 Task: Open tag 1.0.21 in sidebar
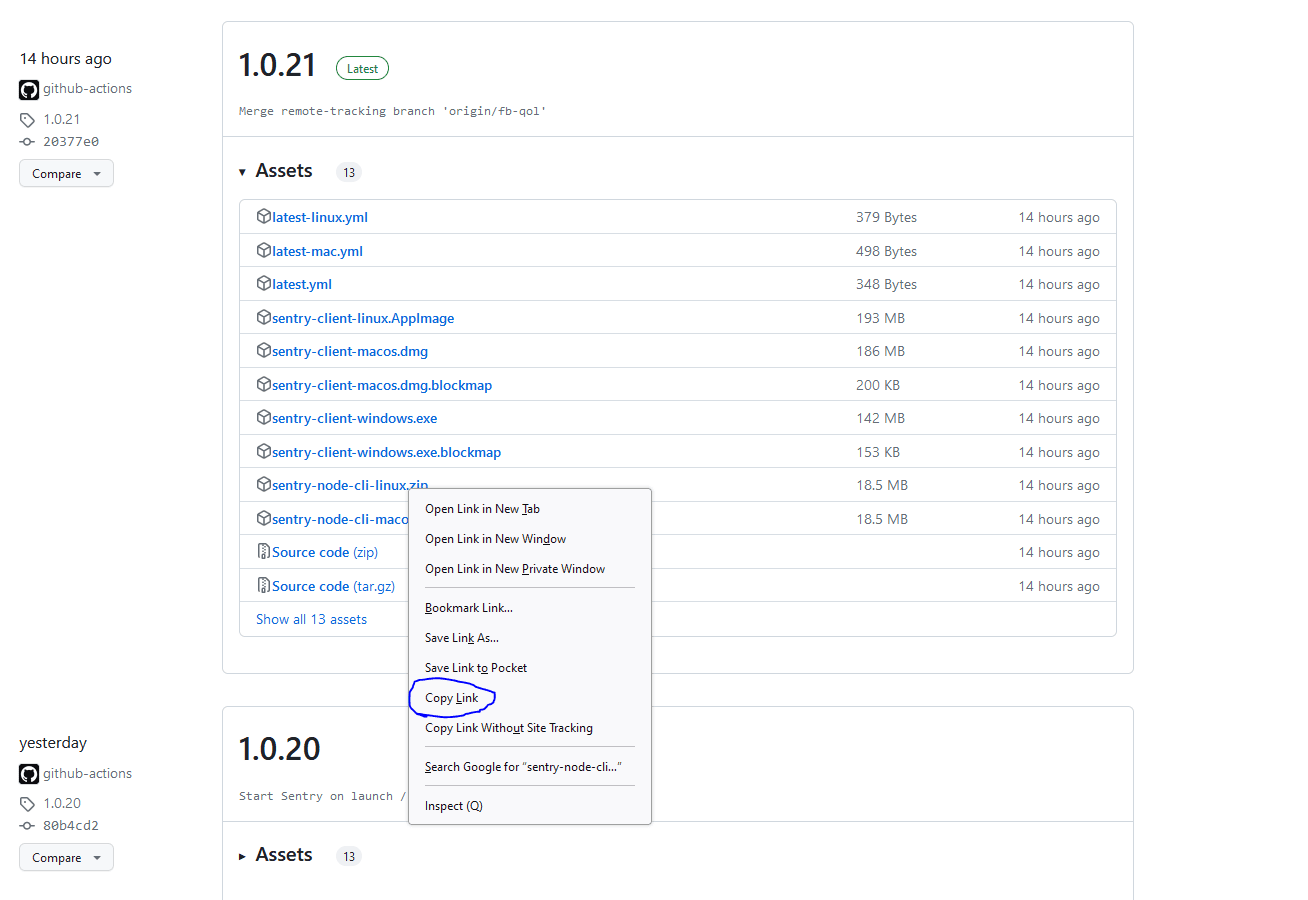point(62,119)
